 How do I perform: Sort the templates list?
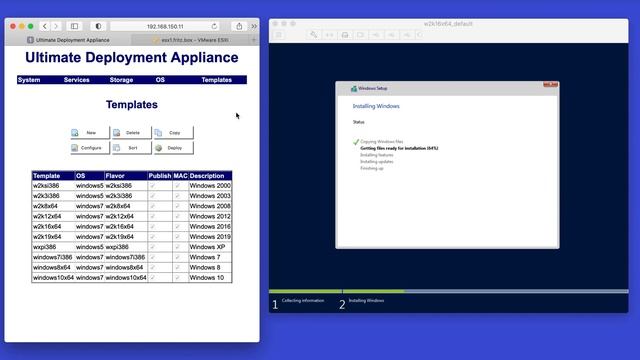pos(132,148)
